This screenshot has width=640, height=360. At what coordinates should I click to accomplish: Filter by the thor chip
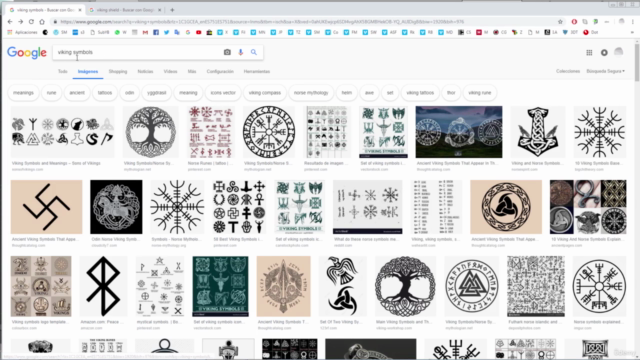tap(451, 93)
